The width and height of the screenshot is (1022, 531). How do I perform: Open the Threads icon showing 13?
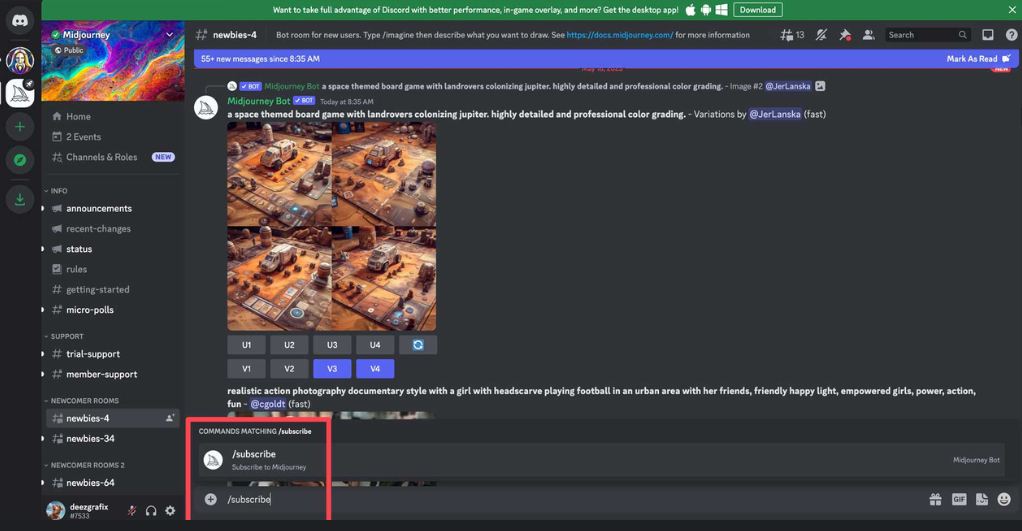point(792,35)
